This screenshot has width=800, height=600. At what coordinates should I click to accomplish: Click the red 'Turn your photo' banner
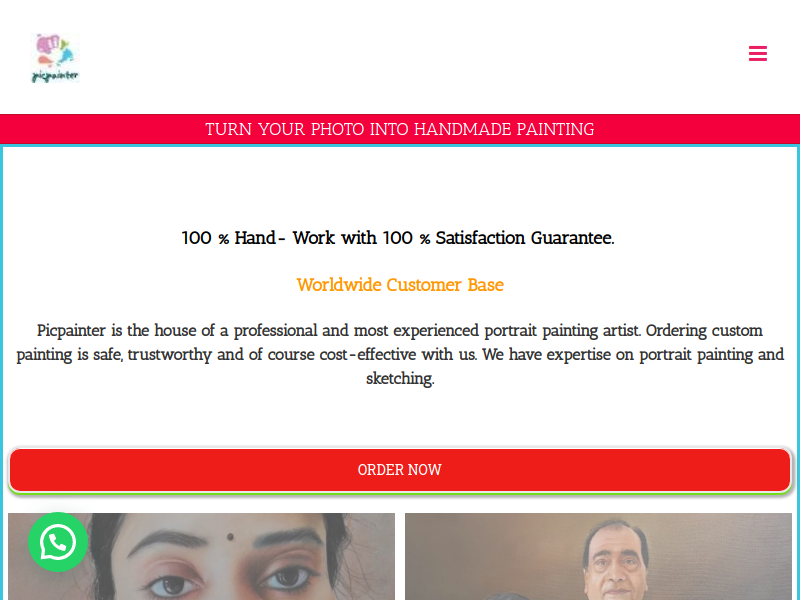click(x=400, y=129)
